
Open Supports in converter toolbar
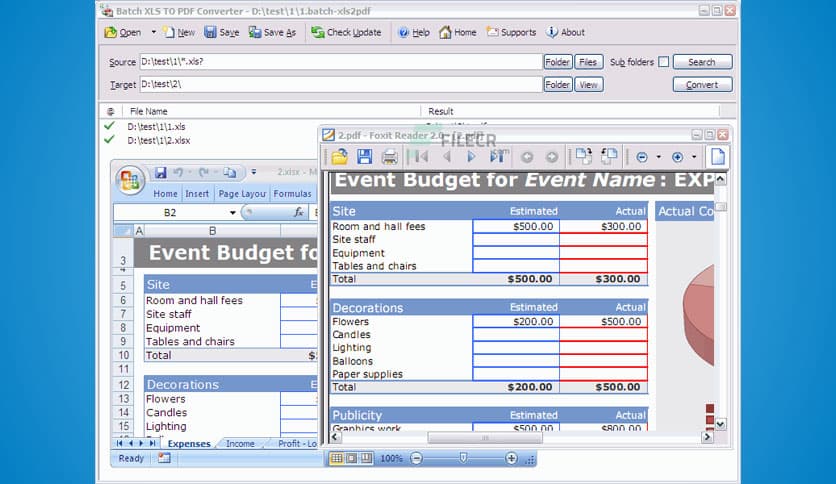(512, 33)
